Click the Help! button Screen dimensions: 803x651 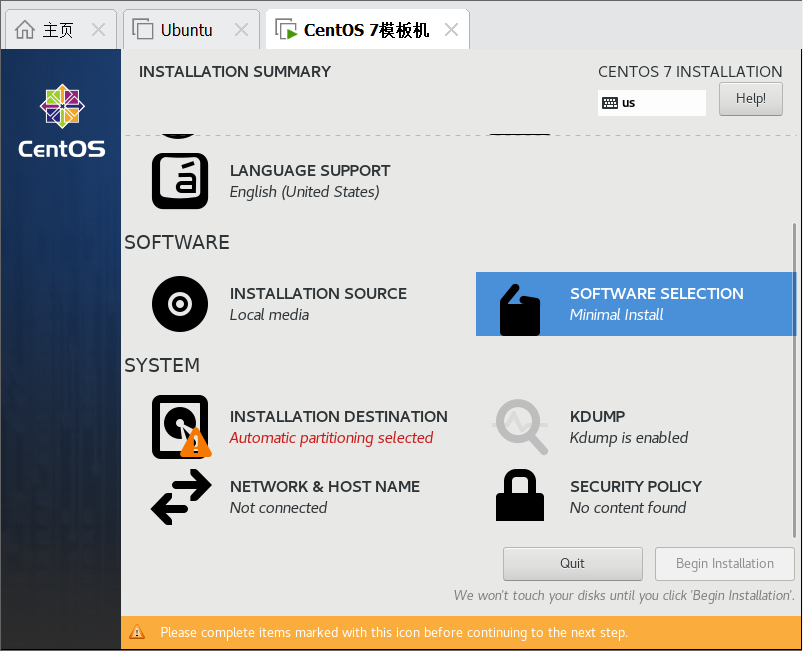750,99
